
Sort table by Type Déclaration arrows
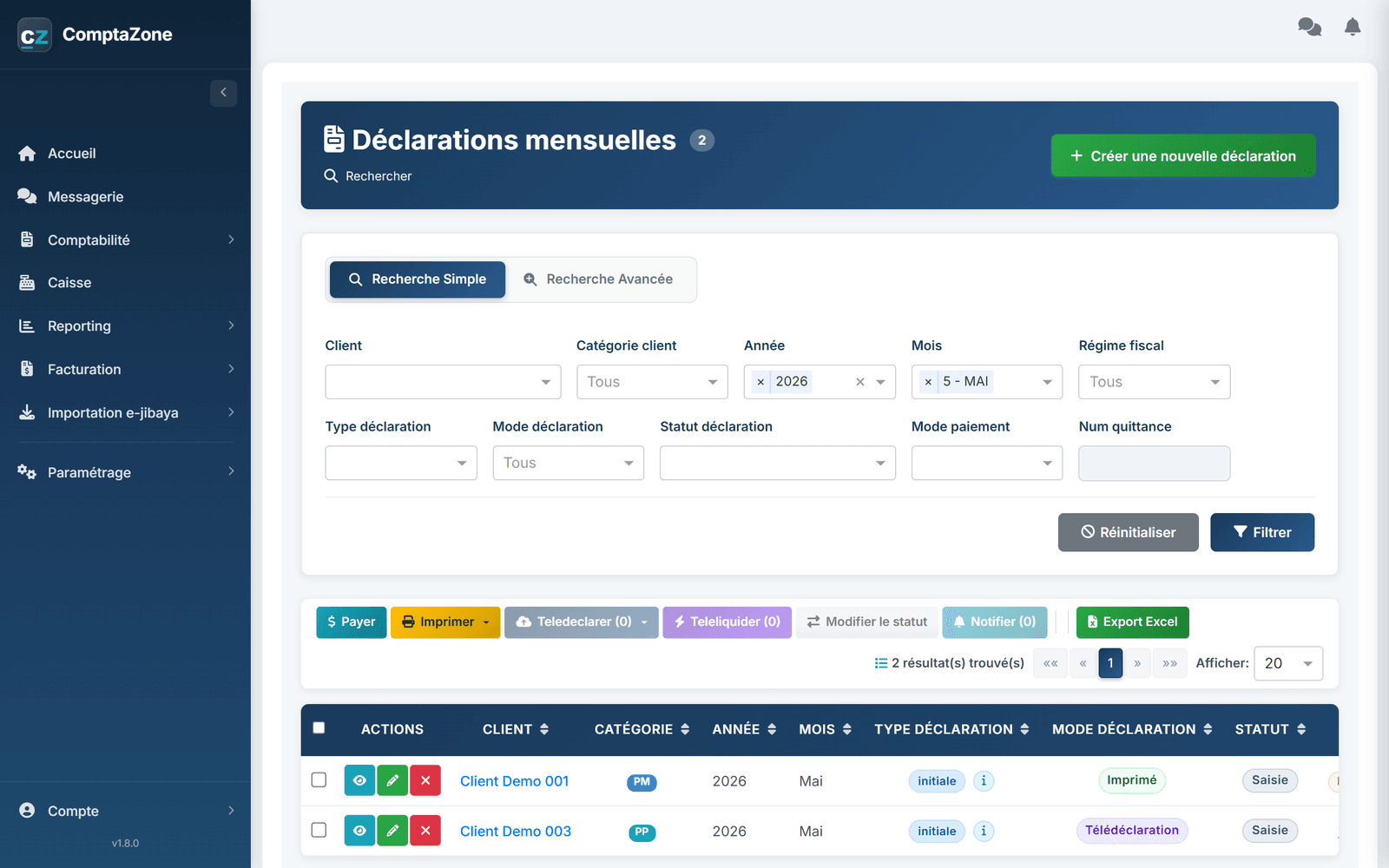(x=1024, y=729)
